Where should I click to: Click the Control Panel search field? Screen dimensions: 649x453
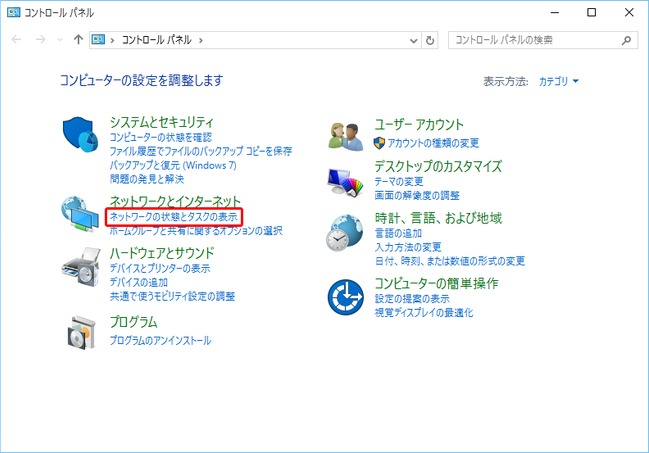point(543,40)
